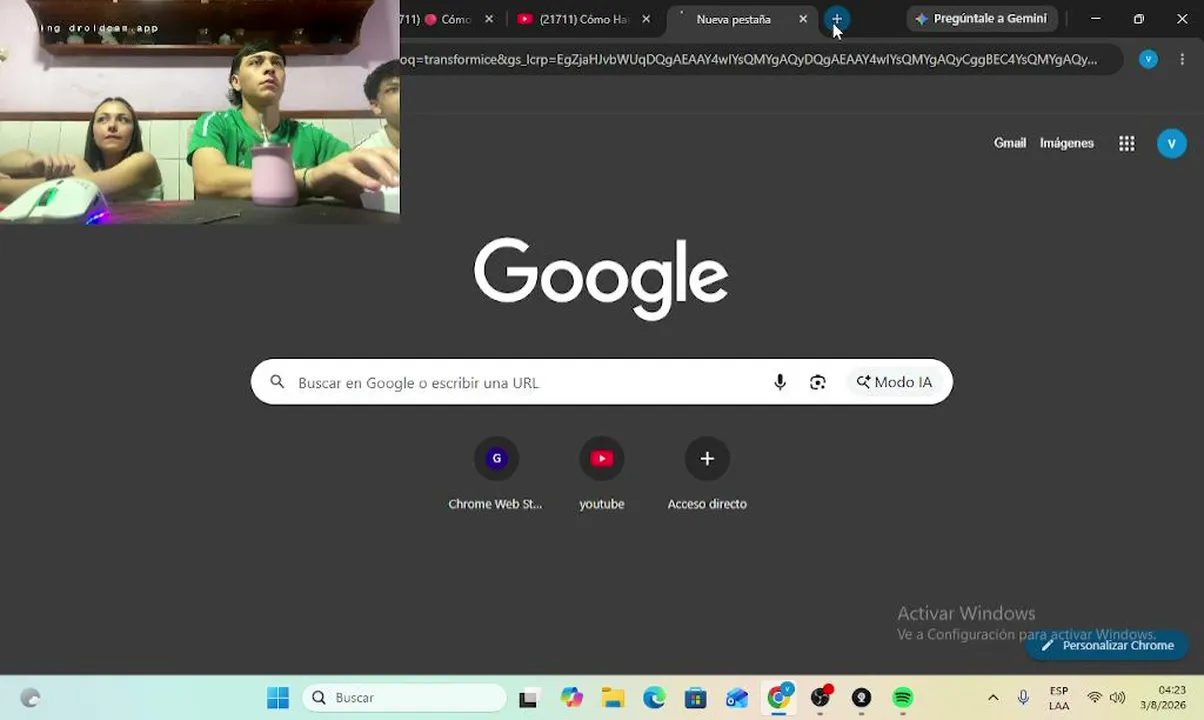The height and width of the screenshot is (720, 1204).
Task: Close the Nueva pestaña tab
Action: 802,19
